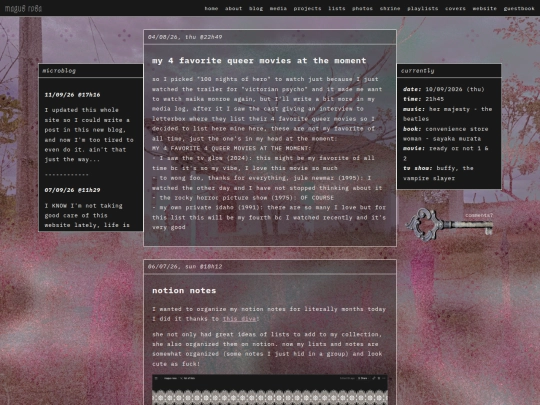
Task: Click the currently panel heading
Action: [417, 71]
